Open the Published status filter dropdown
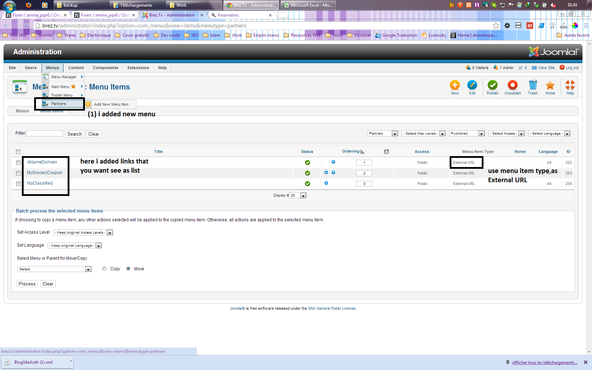The image size is (592, 370). pyautogui.click(x=467, y=134)
